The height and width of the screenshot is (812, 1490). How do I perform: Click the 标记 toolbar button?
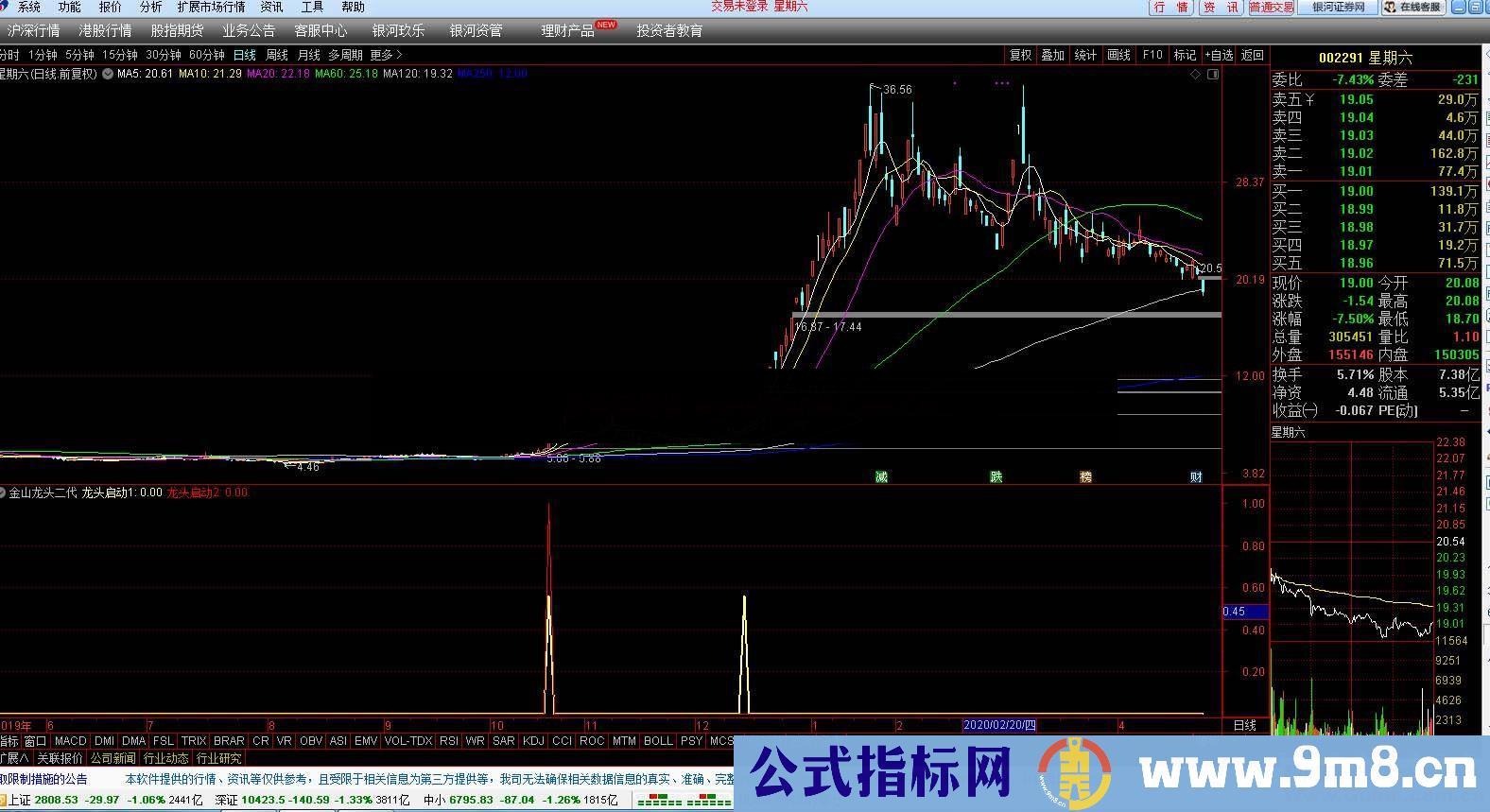[x=1186, y=55]
